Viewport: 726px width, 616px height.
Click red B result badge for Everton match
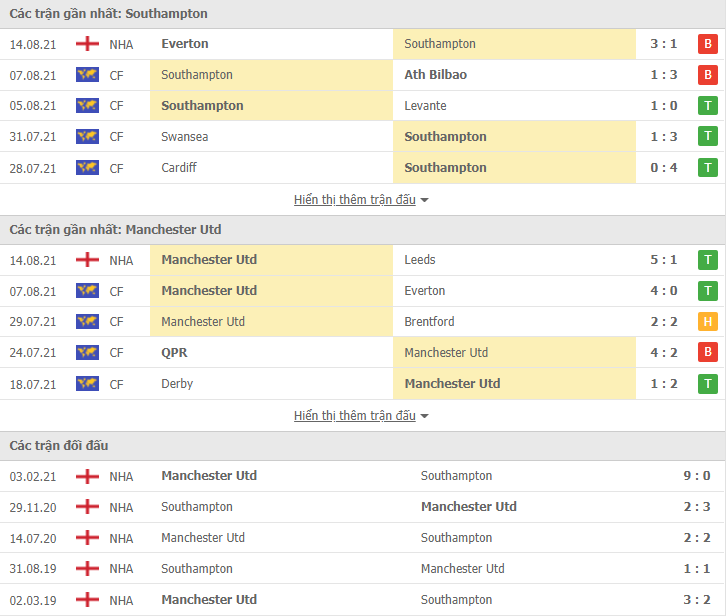(708, 44)
